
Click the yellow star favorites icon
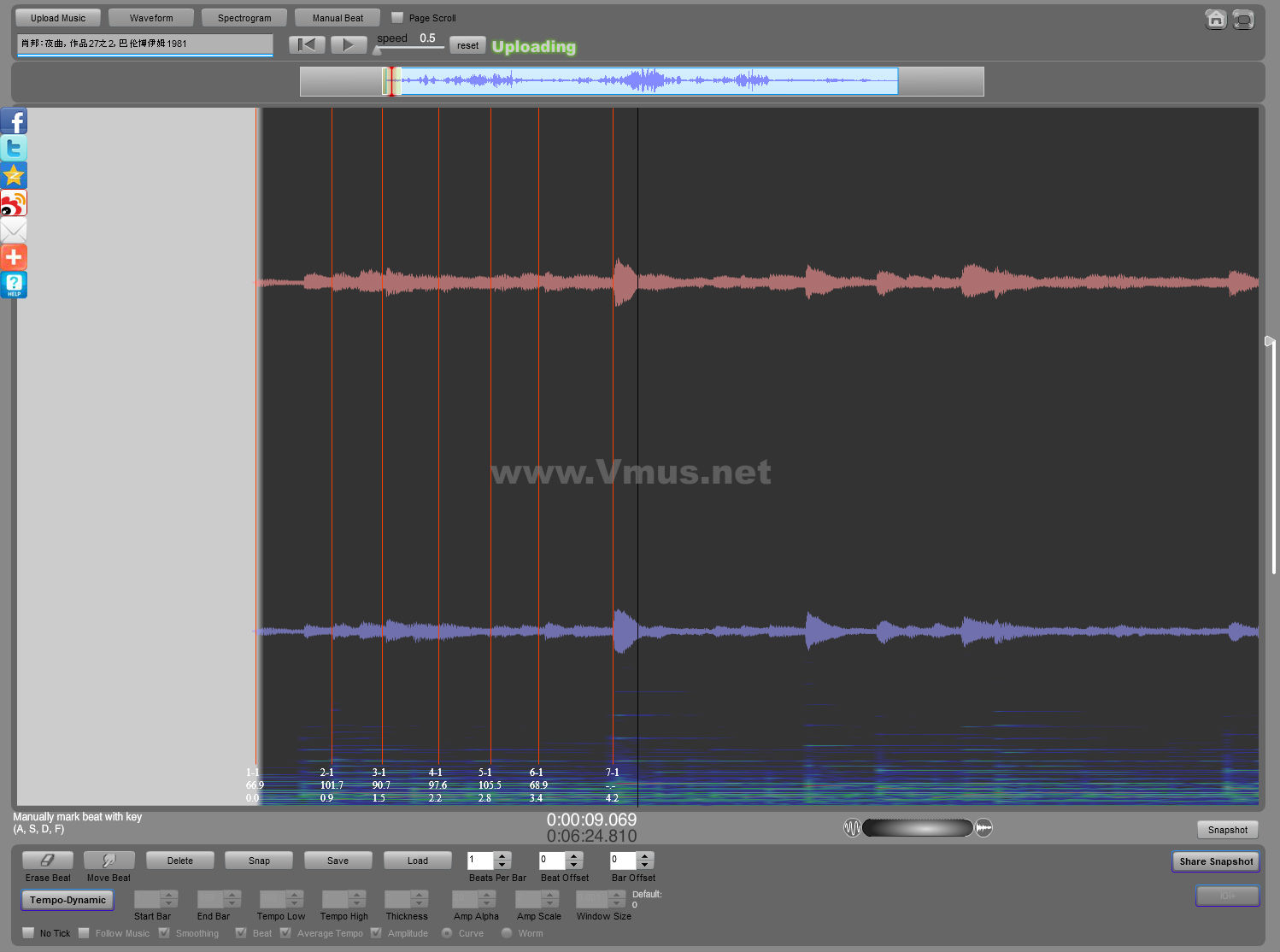14,176
